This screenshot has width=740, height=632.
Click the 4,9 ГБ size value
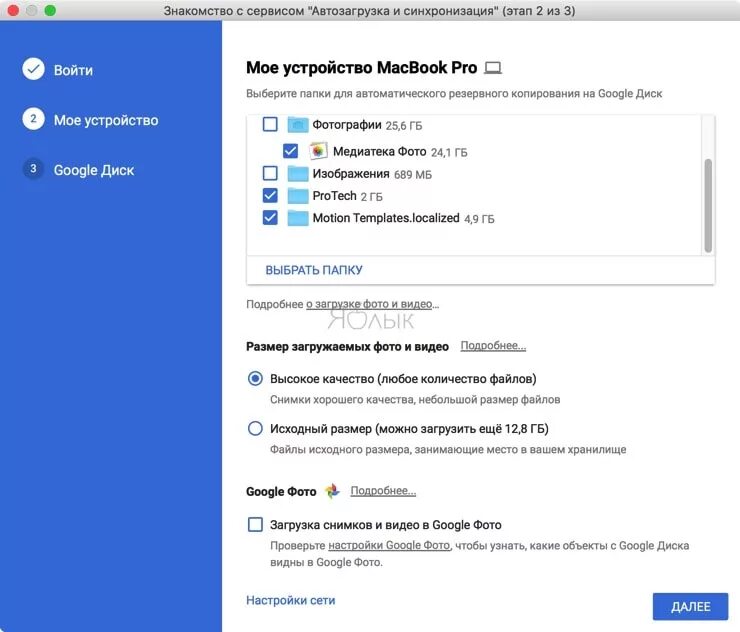coord(479,219)
